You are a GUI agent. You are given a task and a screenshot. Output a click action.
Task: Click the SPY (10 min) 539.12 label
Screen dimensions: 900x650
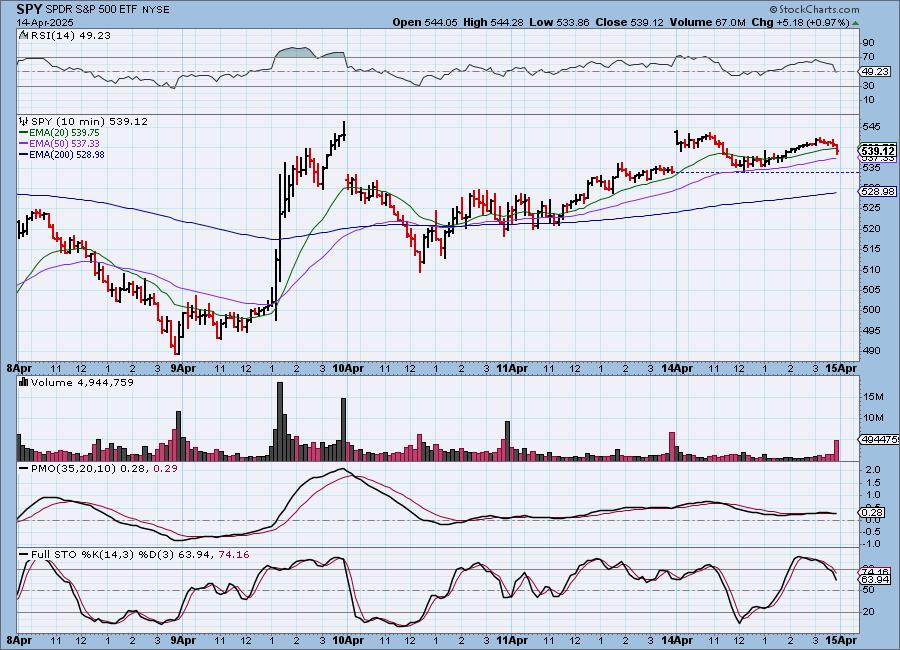[x=89, y=122]
